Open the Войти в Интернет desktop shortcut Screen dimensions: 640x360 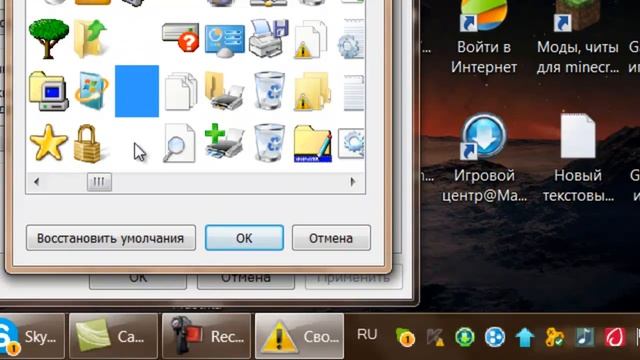(x=484, y=38)
